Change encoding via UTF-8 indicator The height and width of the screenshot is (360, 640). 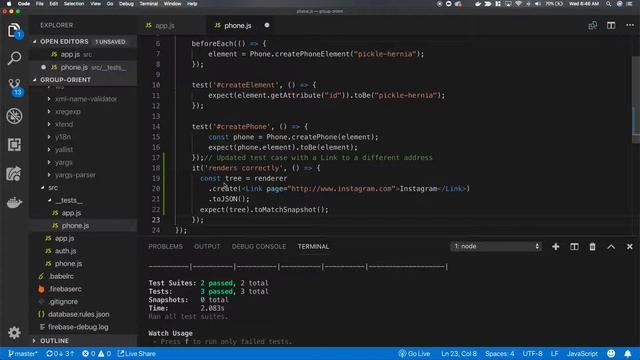[532, 353]
